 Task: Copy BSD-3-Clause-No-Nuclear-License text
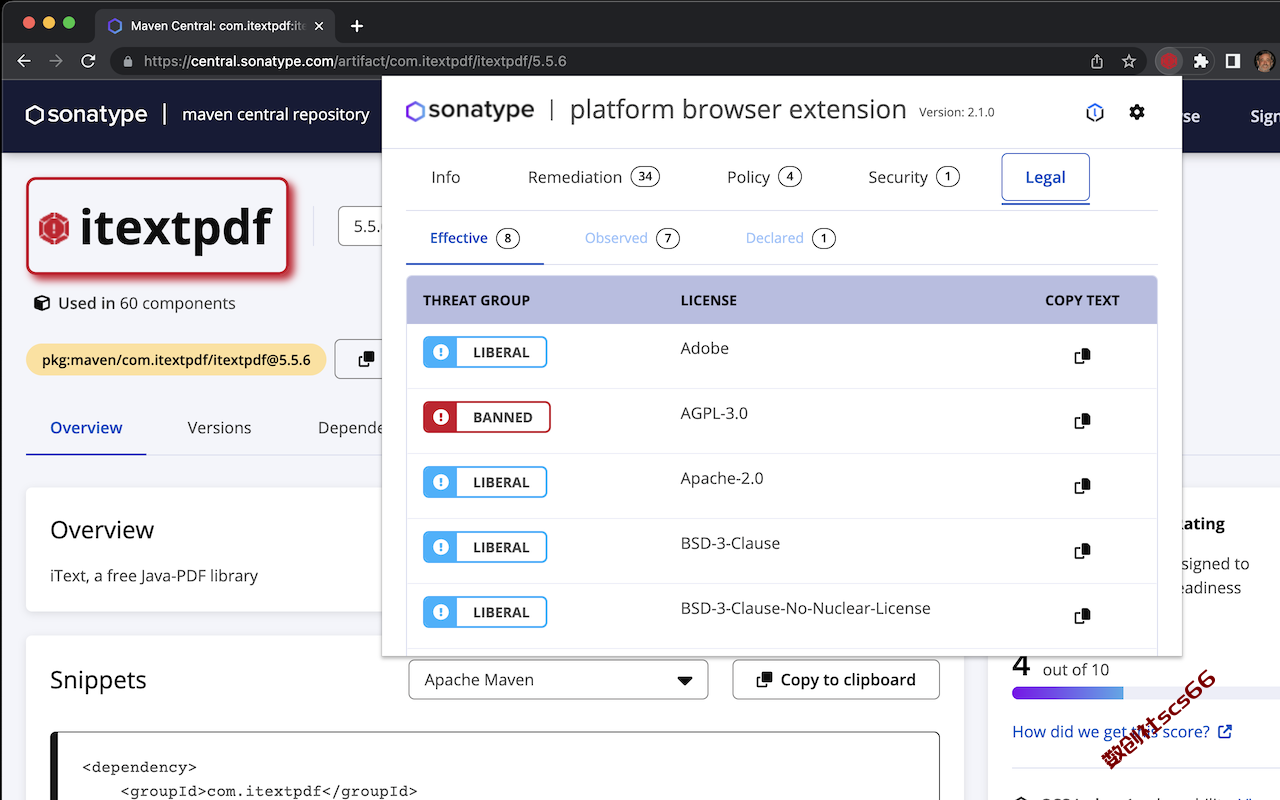pos(1082,616)
